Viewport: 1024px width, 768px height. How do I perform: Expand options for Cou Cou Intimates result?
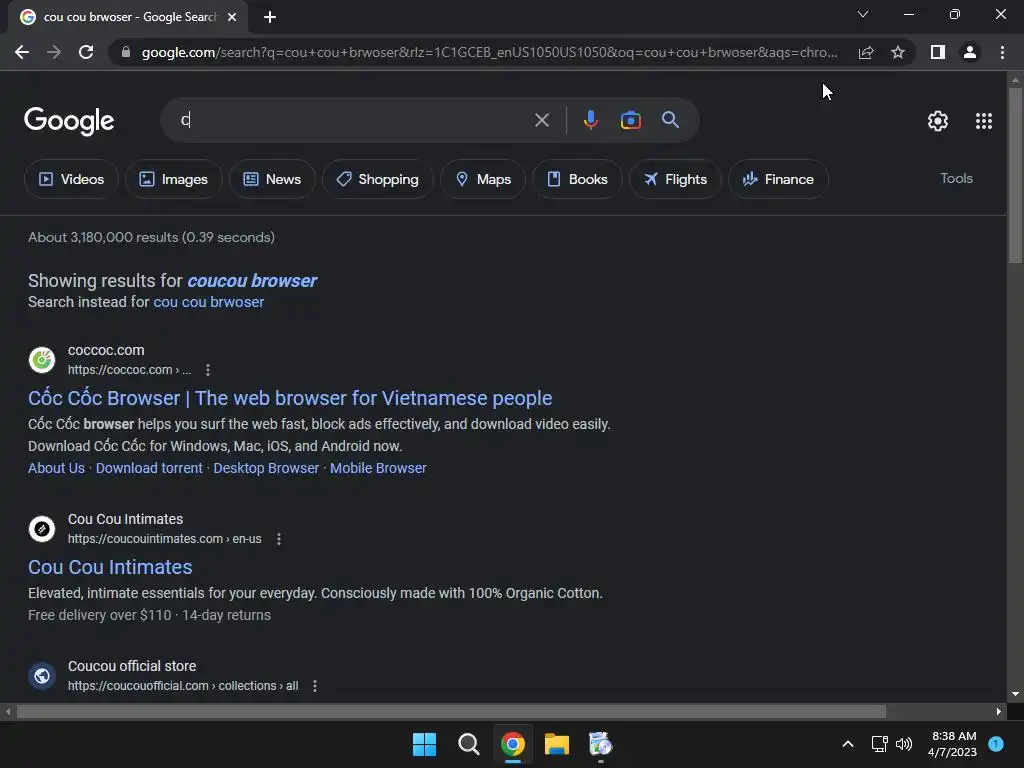pyautogui.click(x=279, y=539)
